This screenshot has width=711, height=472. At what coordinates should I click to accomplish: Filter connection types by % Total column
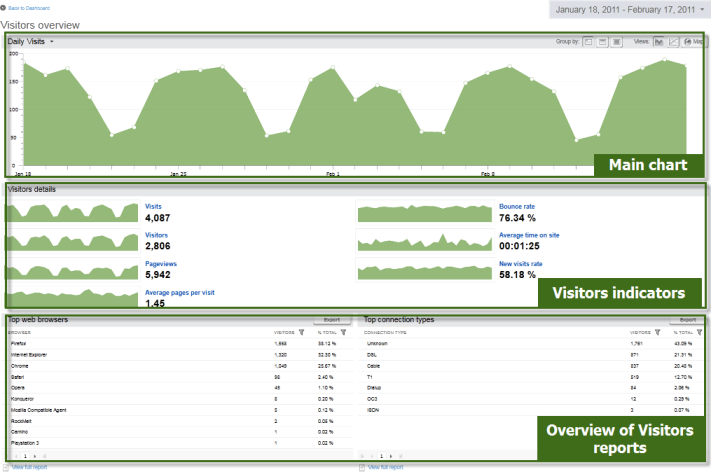[x=699, y=331]
